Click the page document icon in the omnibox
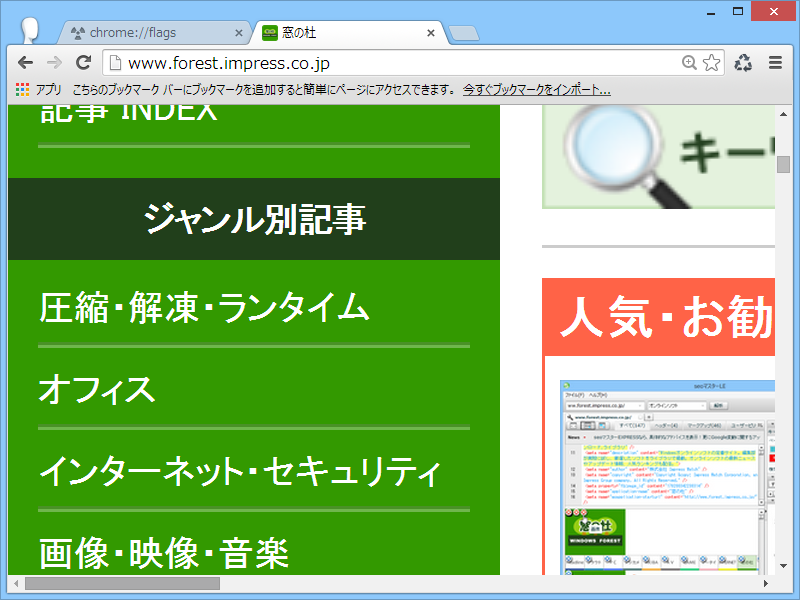 pyautogui.click(x=113, y=62)
